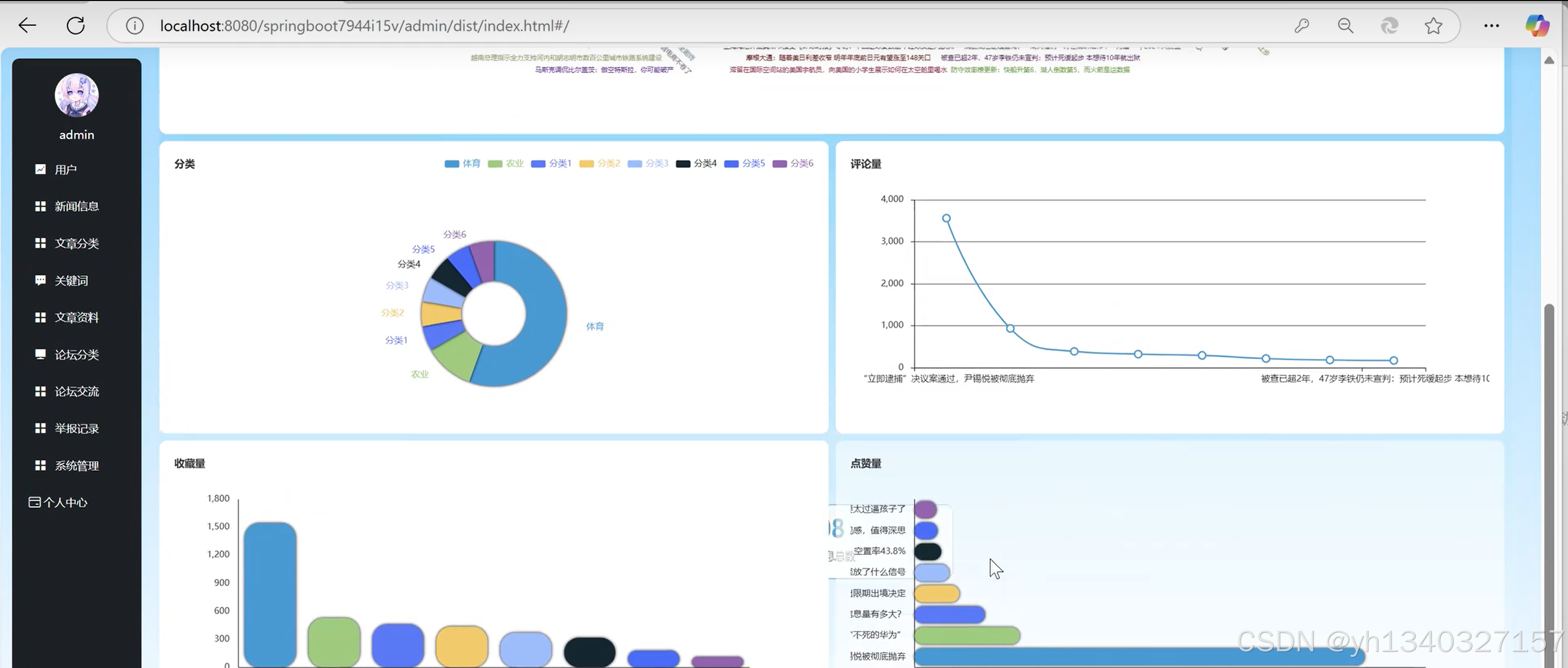Image resolution: width=1568 pixels, height=668 pixels.
Task: Expand 论坛交流 sidebar menu
Action: point(76,391)
